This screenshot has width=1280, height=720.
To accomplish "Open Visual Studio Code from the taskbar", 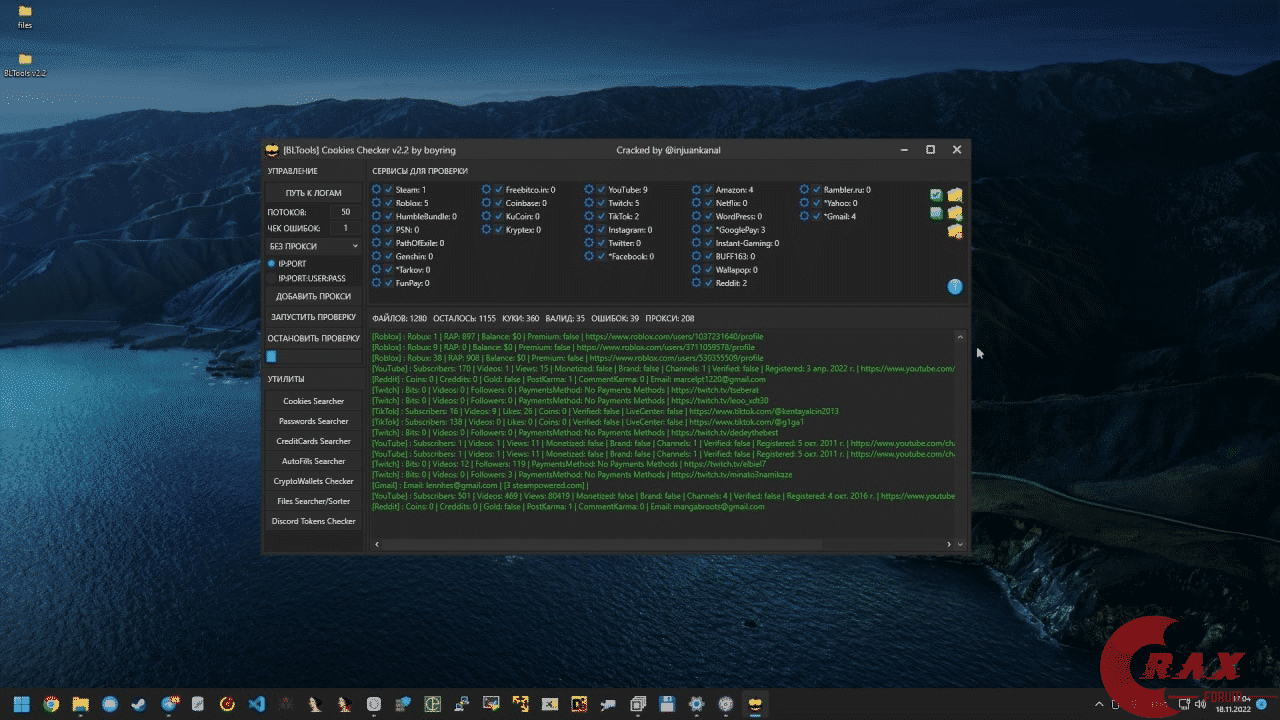I will pyautogui.click(x=256, y=704).
